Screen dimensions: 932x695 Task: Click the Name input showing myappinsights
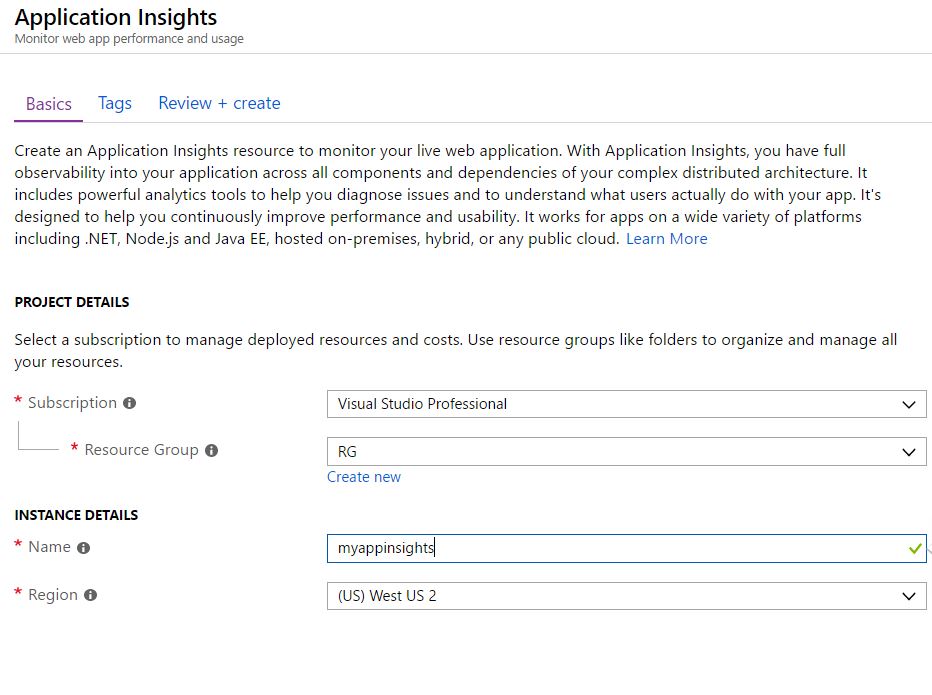(600, 548)
